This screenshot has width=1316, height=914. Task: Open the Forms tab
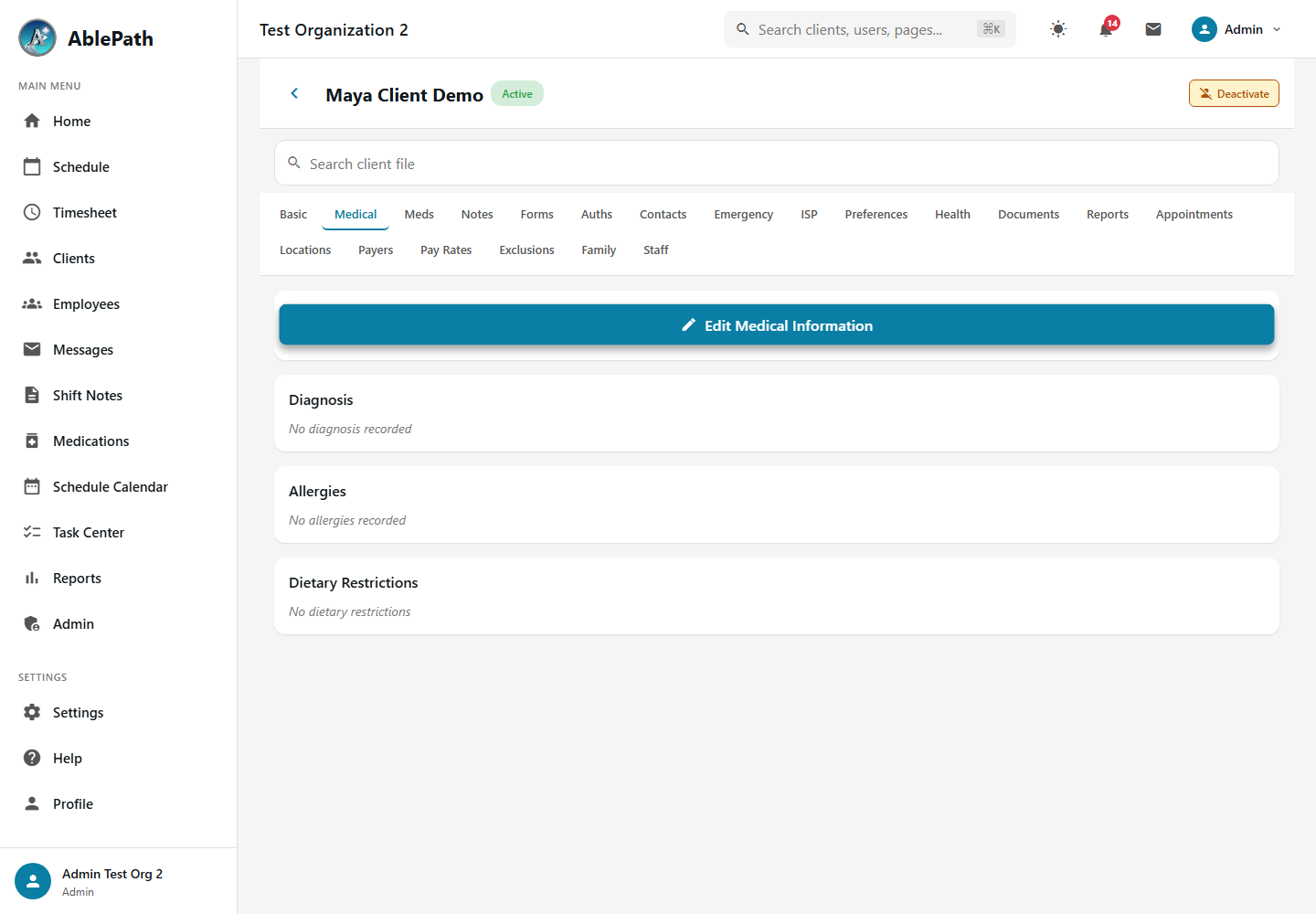pyautogui.click(x=537, y=214)
